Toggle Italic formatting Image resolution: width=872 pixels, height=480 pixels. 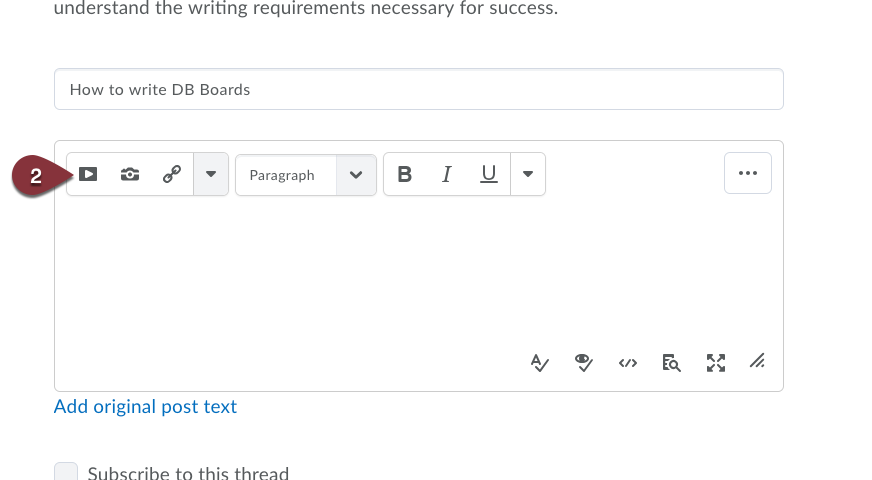447,174
